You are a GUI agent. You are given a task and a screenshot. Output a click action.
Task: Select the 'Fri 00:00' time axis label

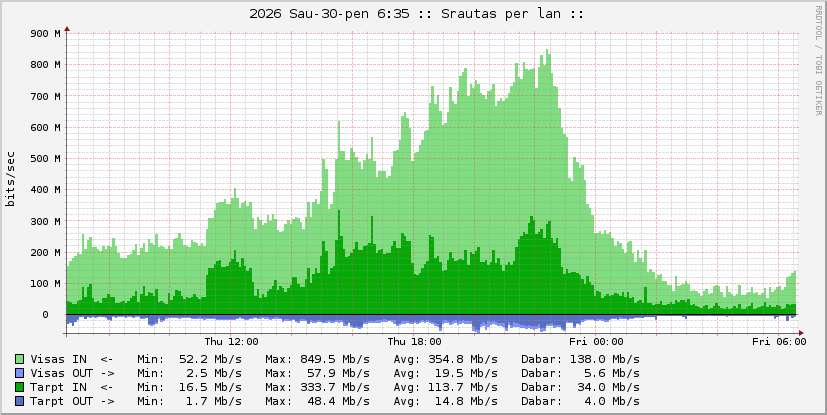pos(603,340)
